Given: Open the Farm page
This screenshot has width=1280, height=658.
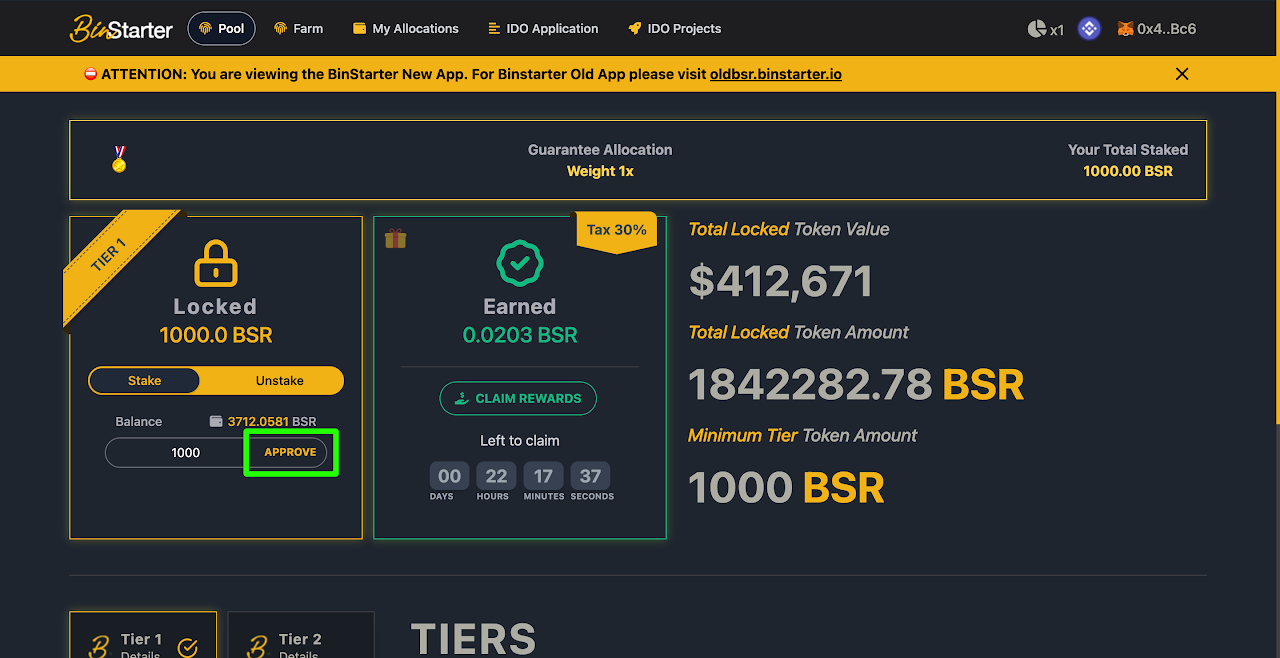Looking at the screenshot, I should point(298,28).
